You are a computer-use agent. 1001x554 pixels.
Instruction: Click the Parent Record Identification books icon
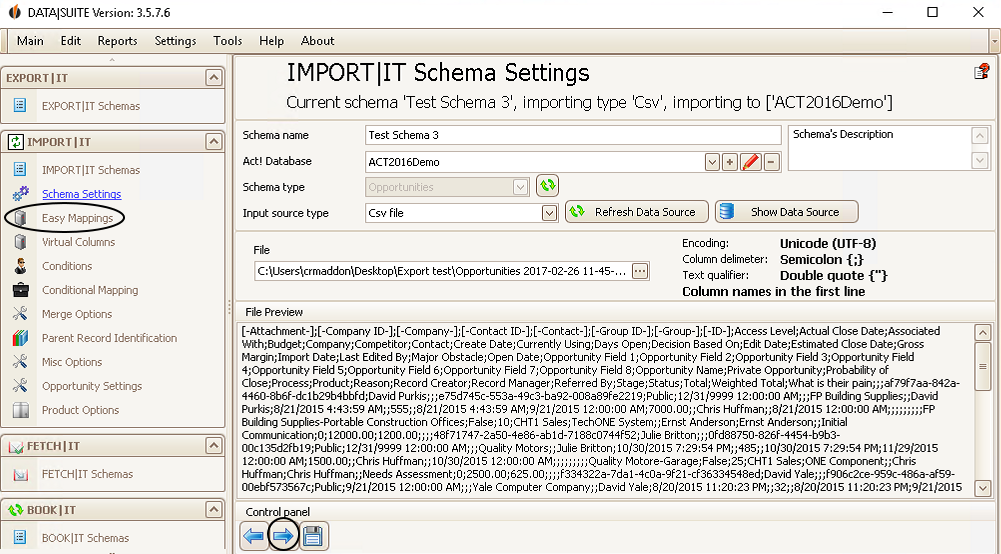20,338
